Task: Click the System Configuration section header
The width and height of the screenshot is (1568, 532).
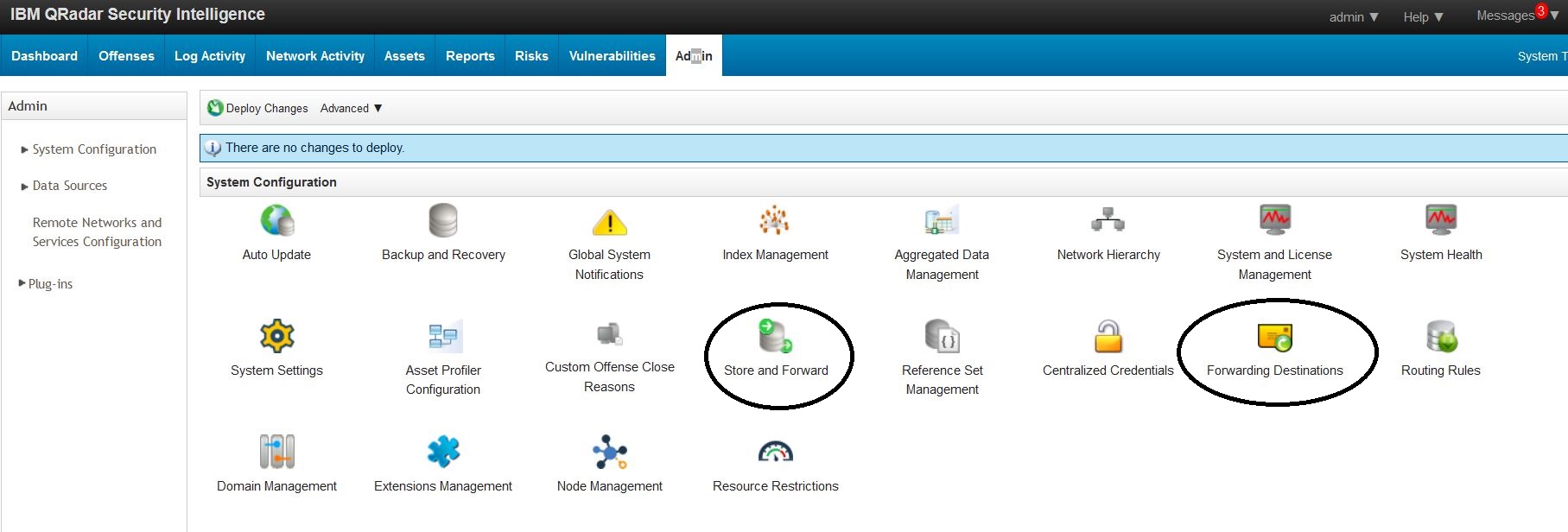Action: pyautogui.click(x=271, y=182)
